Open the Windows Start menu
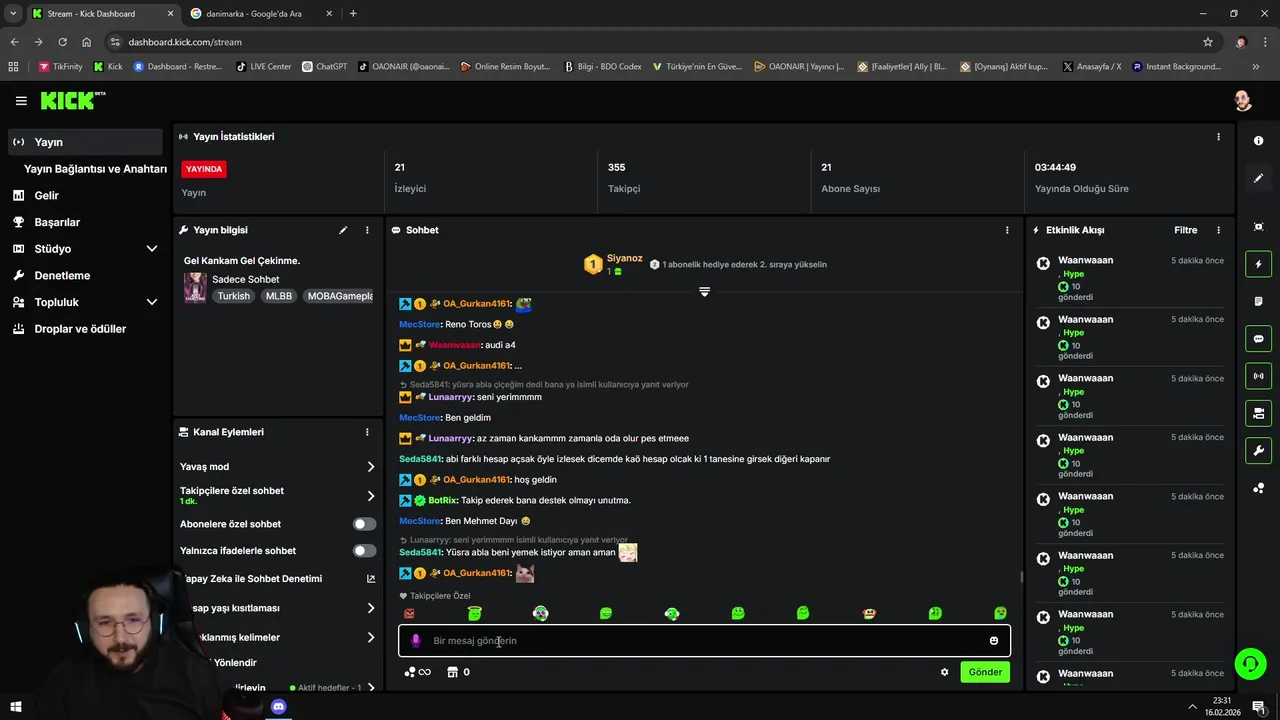Screen dimensions: 1280x720 [15, 707]
